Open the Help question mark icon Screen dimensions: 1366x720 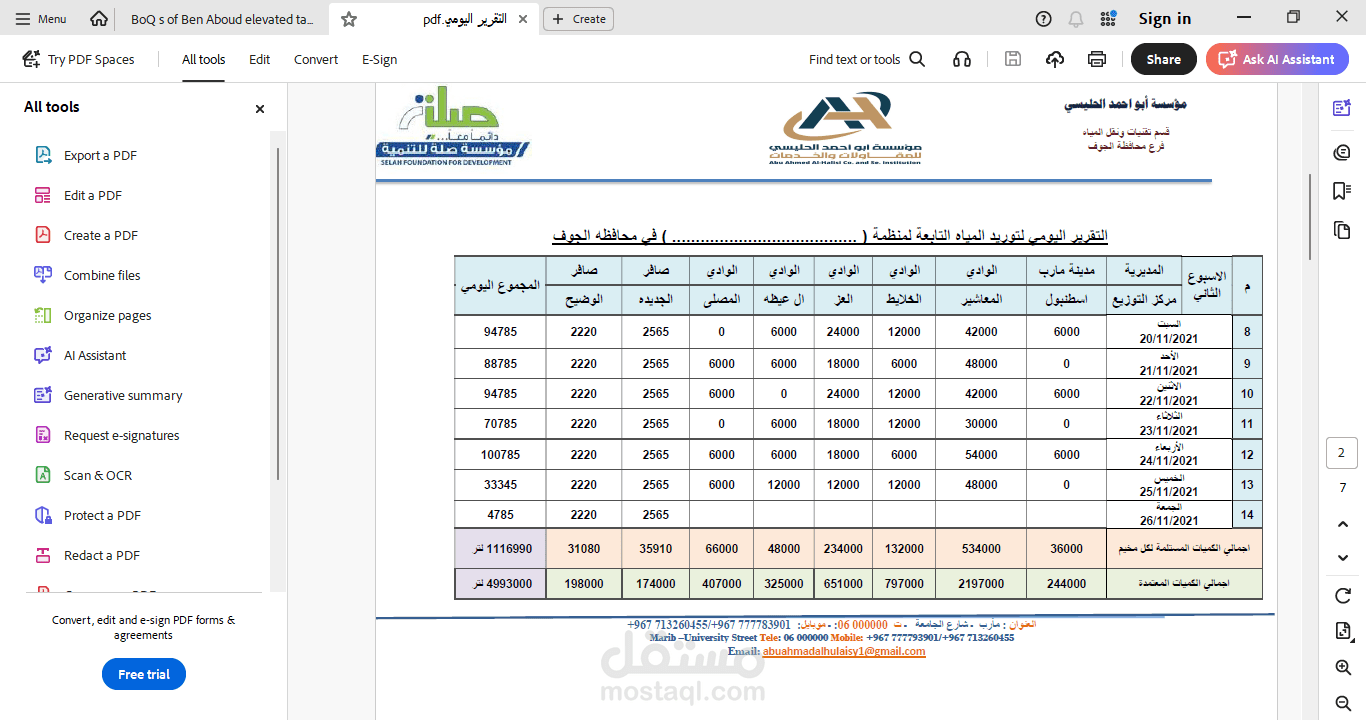click(1044, 19)
